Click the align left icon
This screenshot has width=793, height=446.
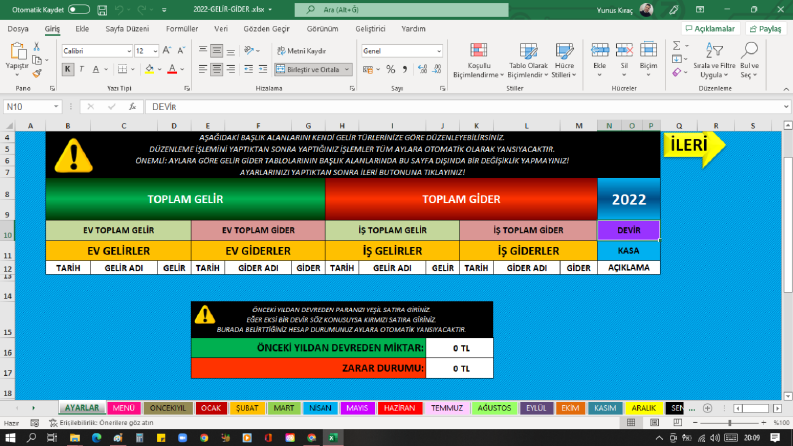[x=203, y=69]
